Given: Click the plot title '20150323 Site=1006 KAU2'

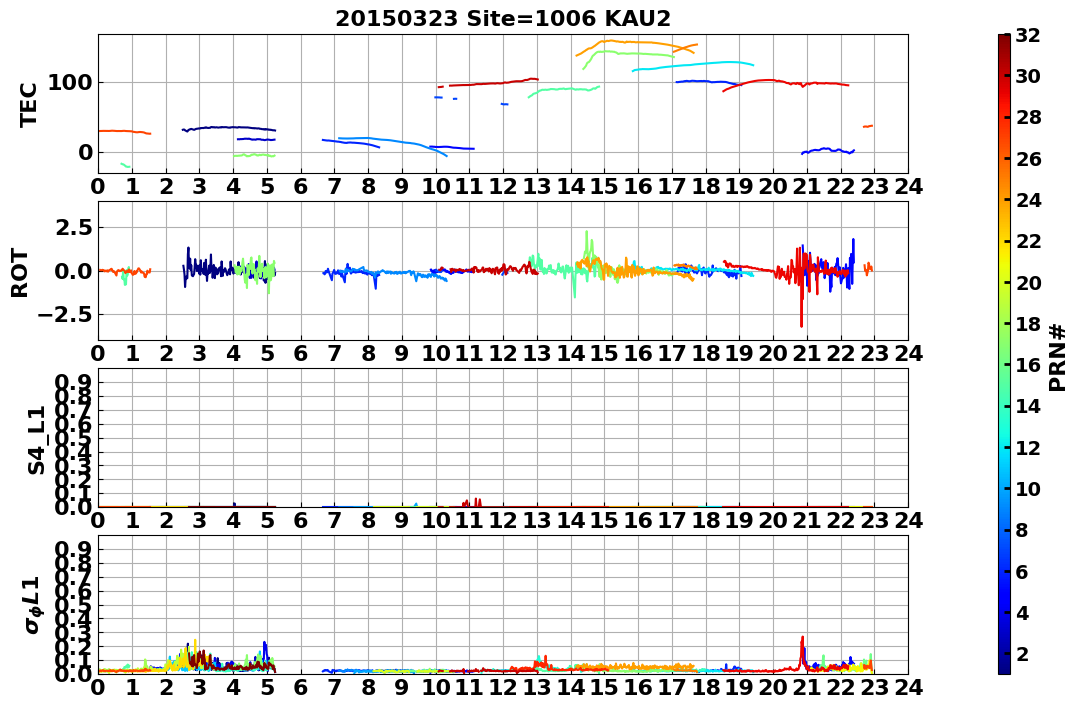Looking at the screenshot, I should (502, 19).
